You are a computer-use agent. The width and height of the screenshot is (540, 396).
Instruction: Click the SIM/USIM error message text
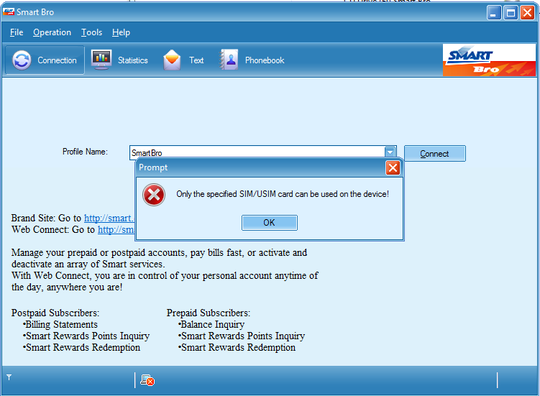point(282,194)
